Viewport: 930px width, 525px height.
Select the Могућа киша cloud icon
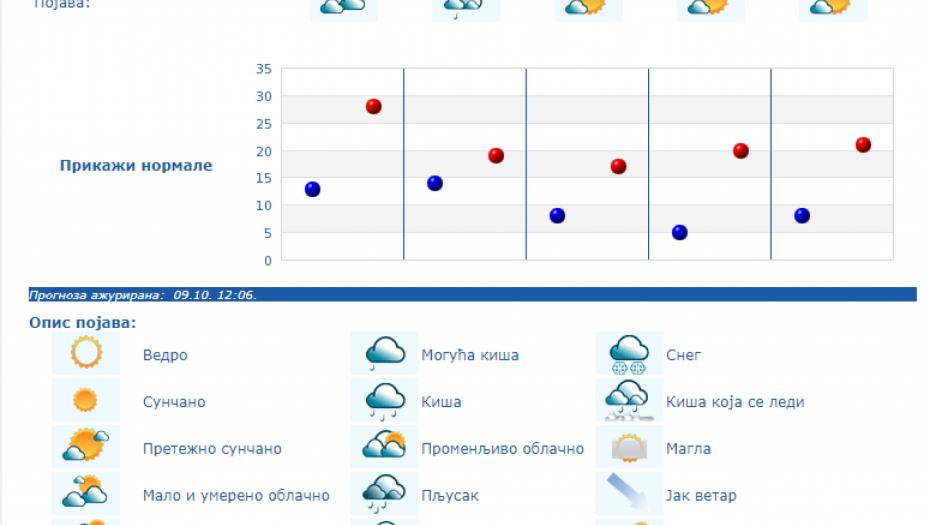point(384,354)
